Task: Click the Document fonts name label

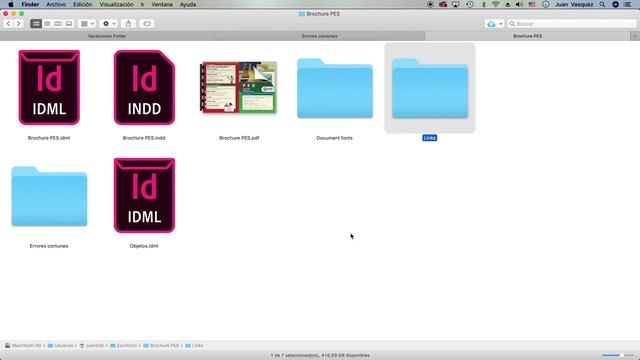Action: pos(334,138)
